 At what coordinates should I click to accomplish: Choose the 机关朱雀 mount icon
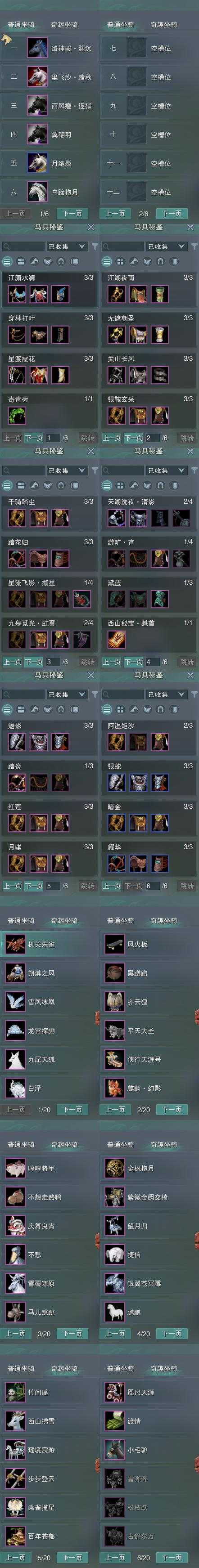tap(14, 944)
